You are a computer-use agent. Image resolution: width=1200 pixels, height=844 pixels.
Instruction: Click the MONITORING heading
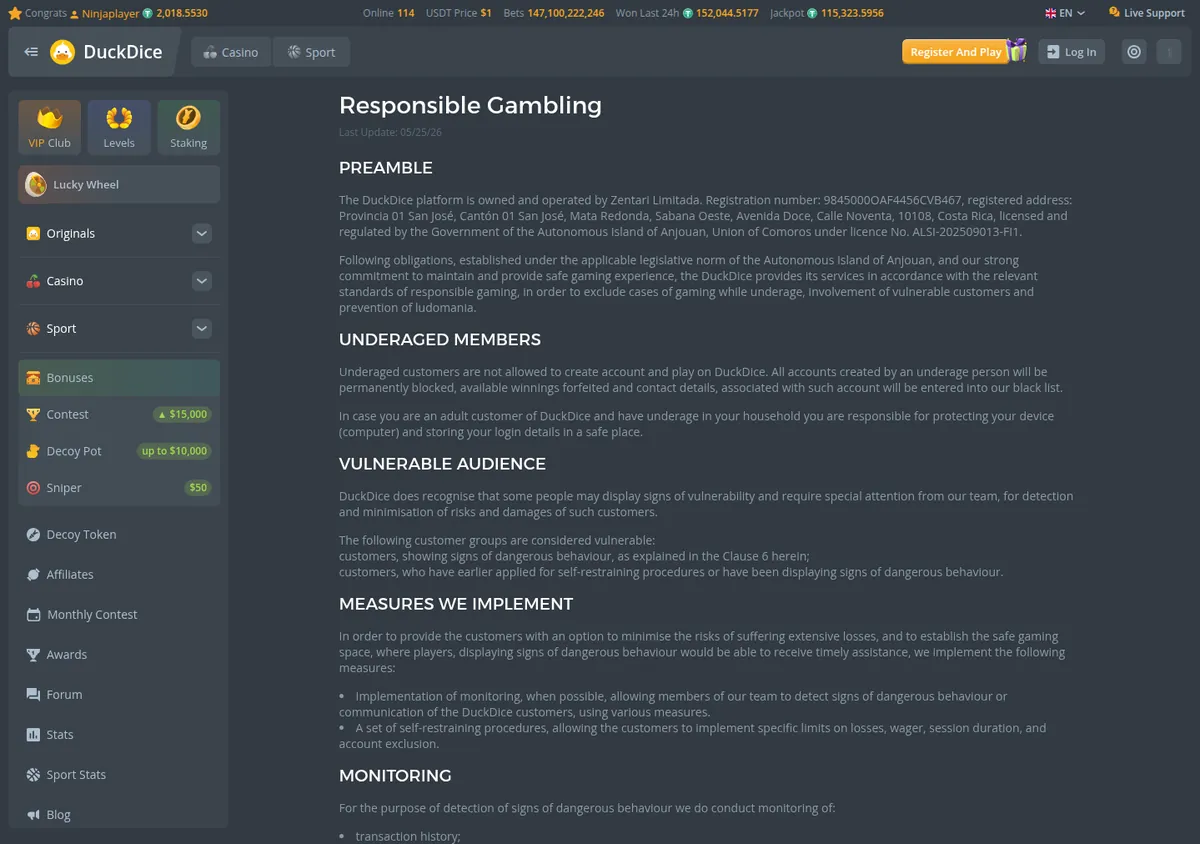click(x=395, y=776)
